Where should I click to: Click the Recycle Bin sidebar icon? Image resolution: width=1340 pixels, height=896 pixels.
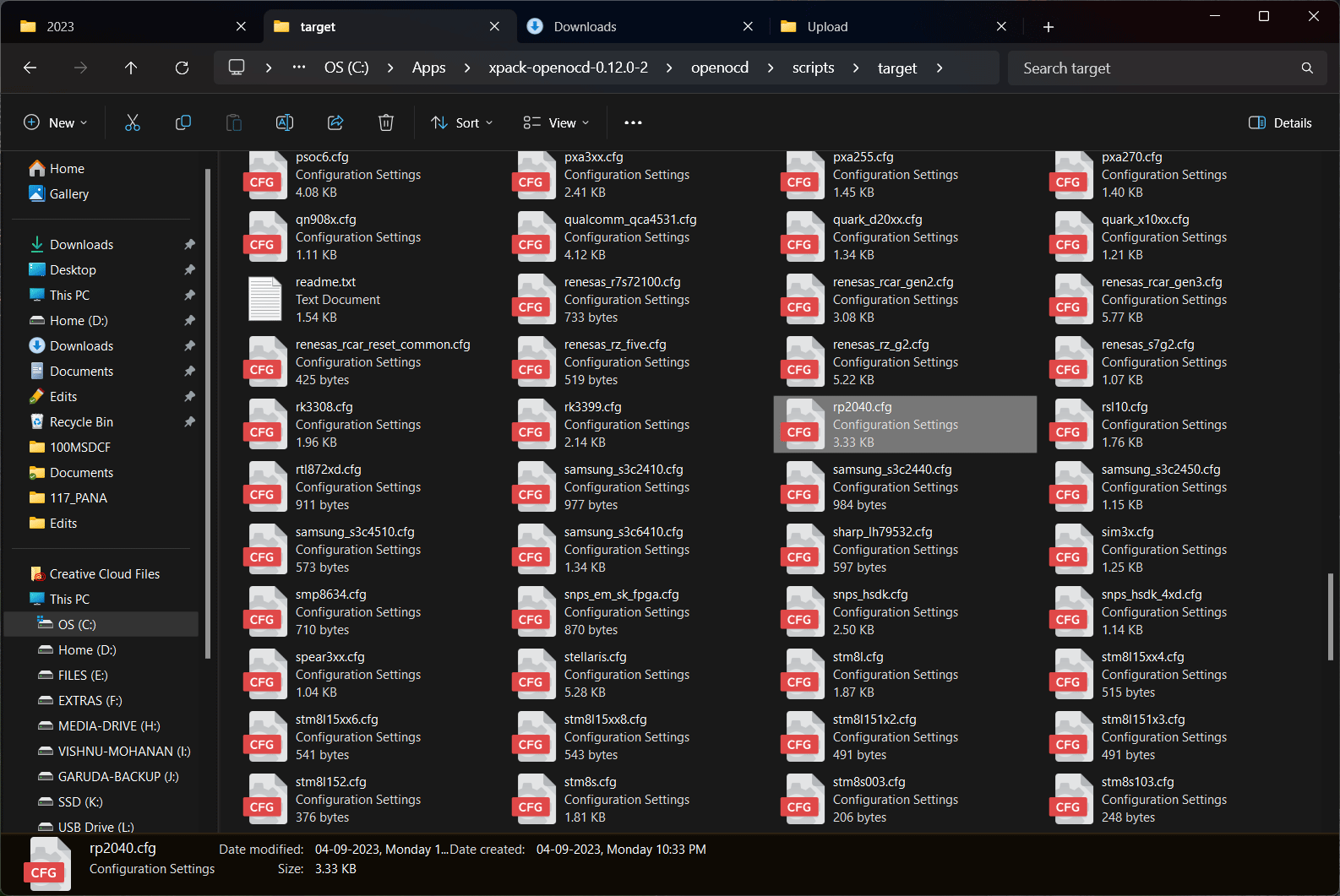(x=37, y=421)
